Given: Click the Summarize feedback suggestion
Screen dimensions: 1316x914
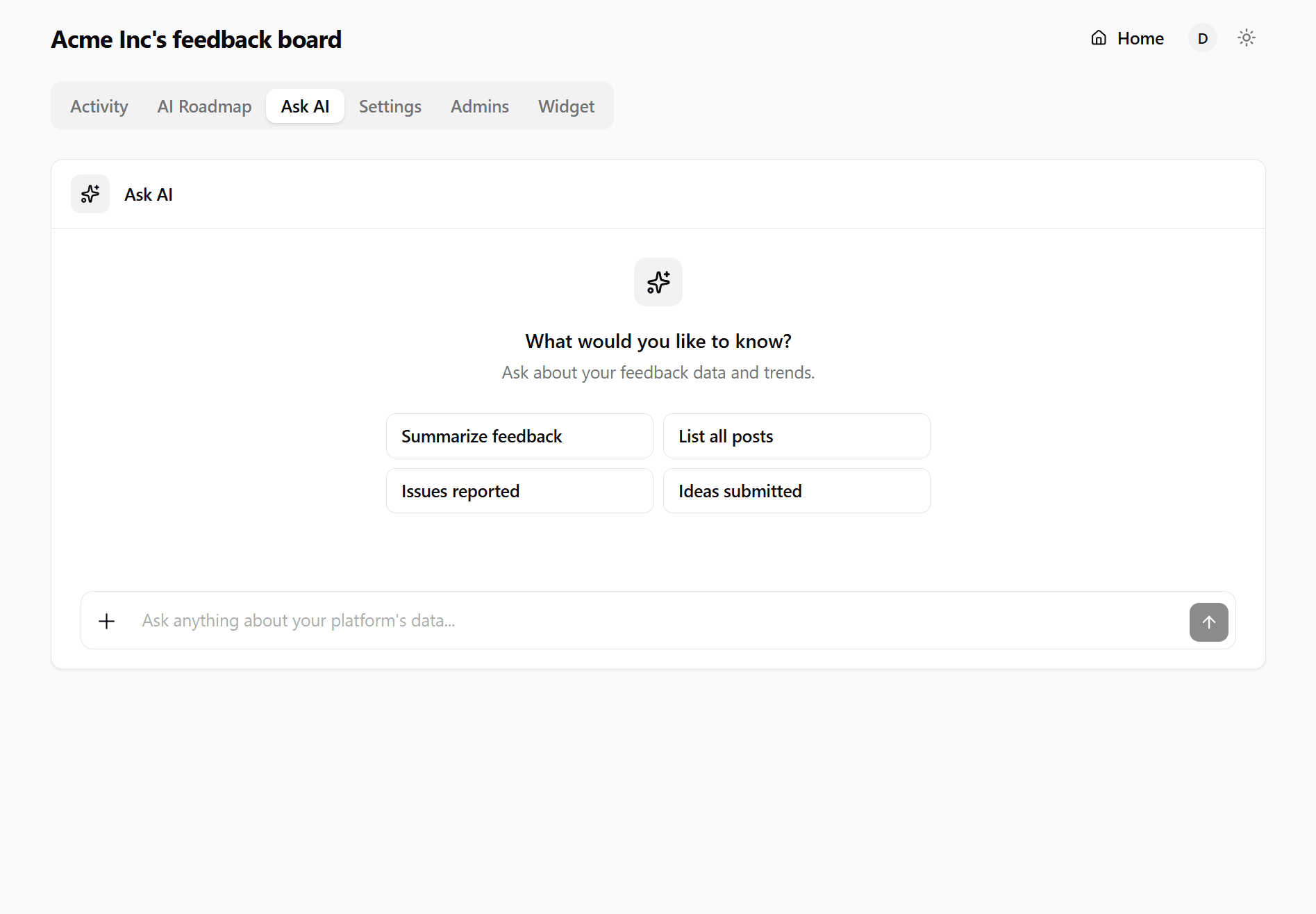Looking at the screenshot, I should (519, 435).
